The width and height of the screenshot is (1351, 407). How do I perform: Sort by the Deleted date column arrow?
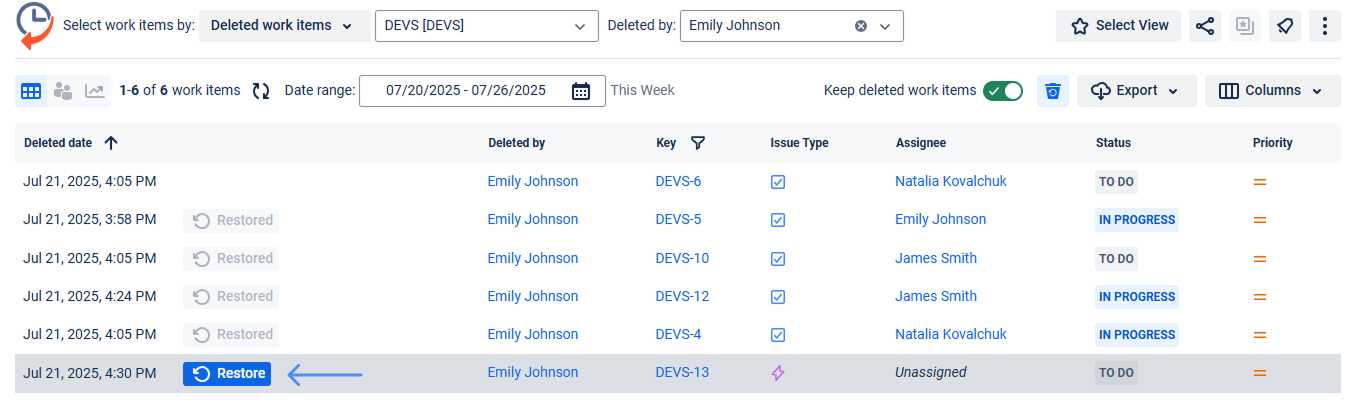111,143
